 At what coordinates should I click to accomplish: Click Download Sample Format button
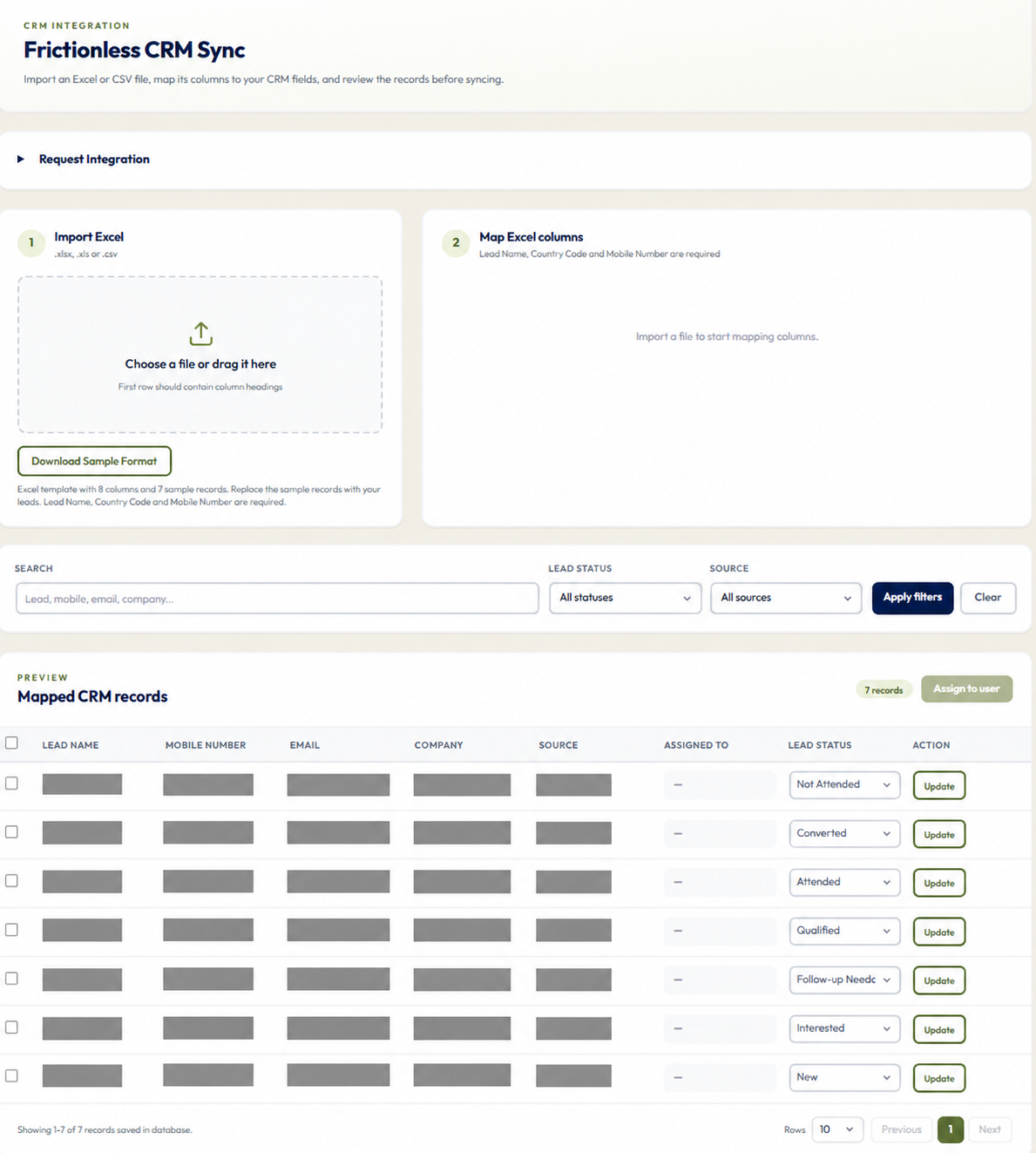(94, 461)
